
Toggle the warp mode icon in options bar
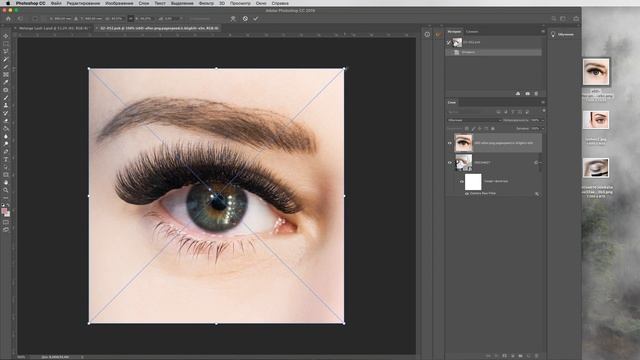233,19
